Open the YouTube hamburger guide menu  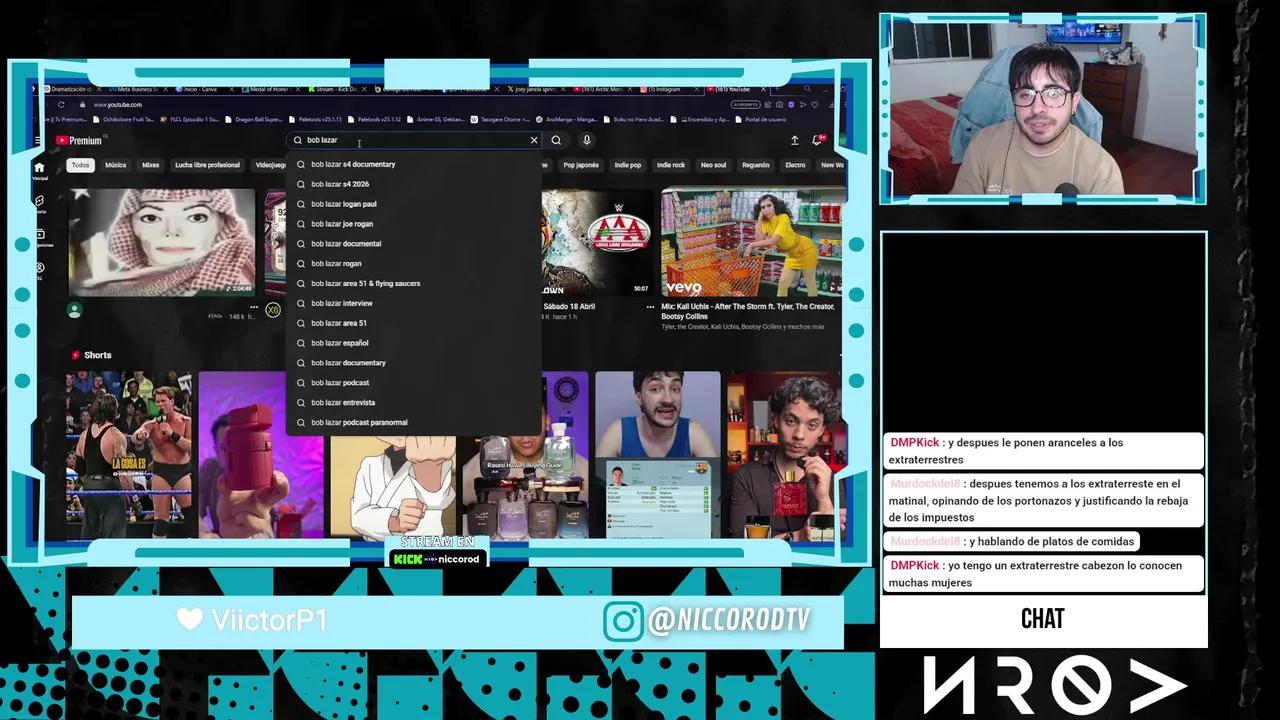click(x=38, y=141)
